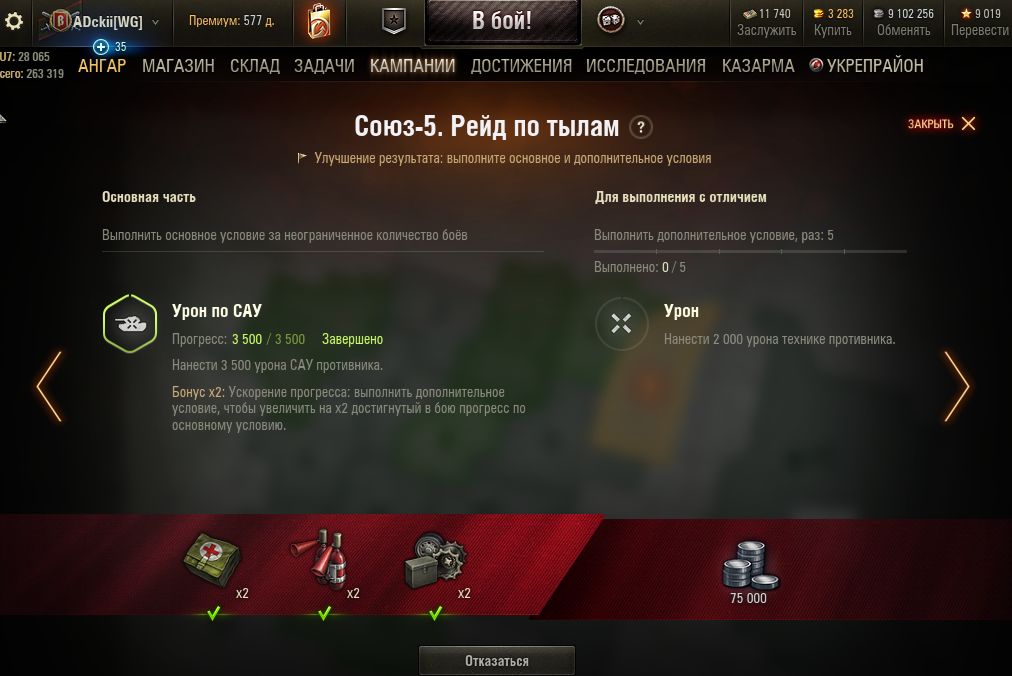Expand the battle mode dropdown arrow
The width and height of the screenshot is (1012, 676).
640,22
